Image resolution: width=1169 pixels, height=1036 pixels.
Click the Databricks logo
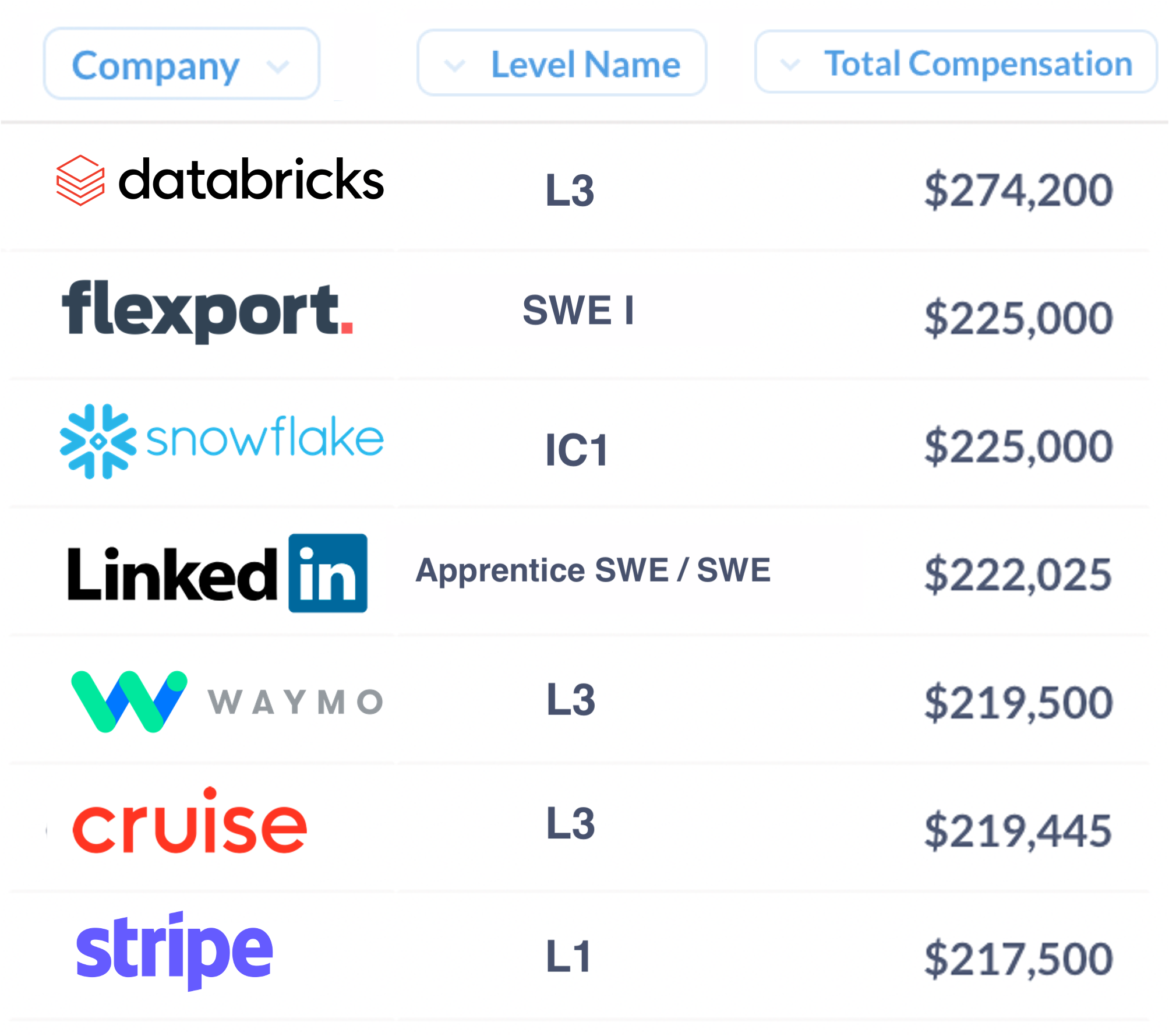pyautogui.click(x=220, y=180)
